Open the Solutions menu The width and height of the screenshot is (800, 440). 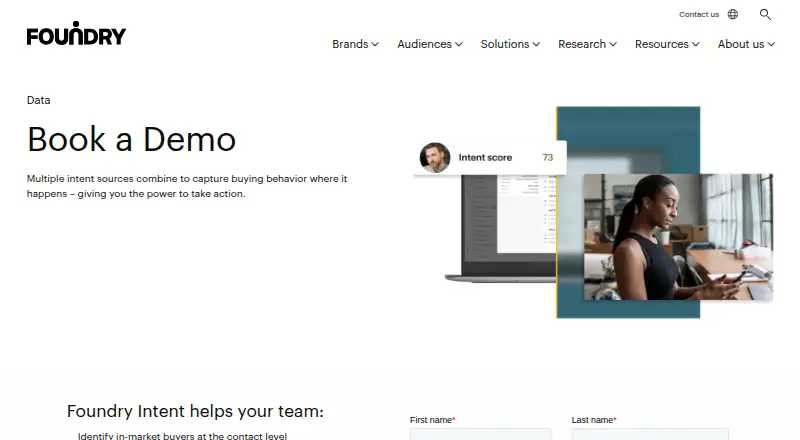point(510,44)
